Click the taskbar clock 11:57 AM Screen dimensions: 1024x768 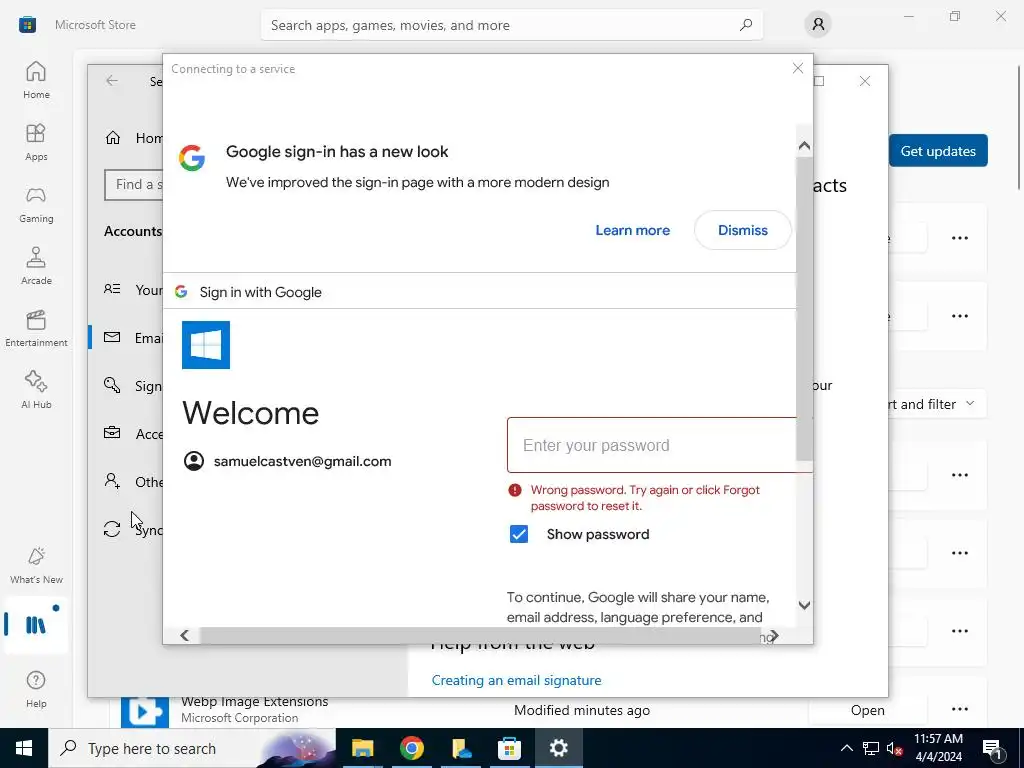tap(938, 748)
